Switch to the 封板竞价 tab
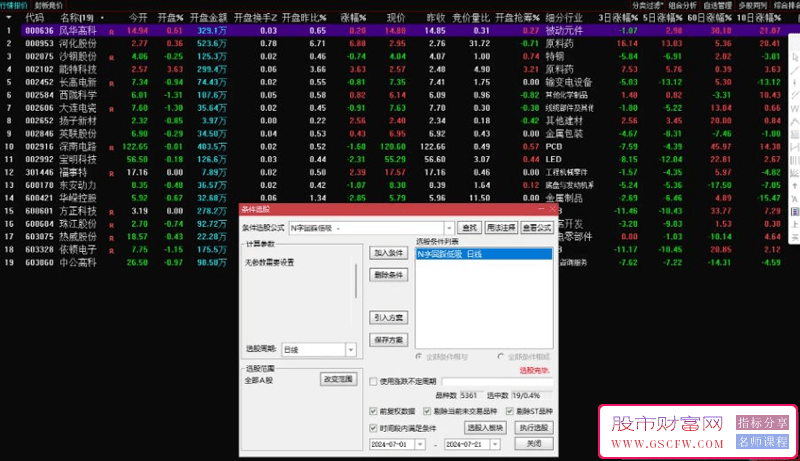 (x=49, y=5)
